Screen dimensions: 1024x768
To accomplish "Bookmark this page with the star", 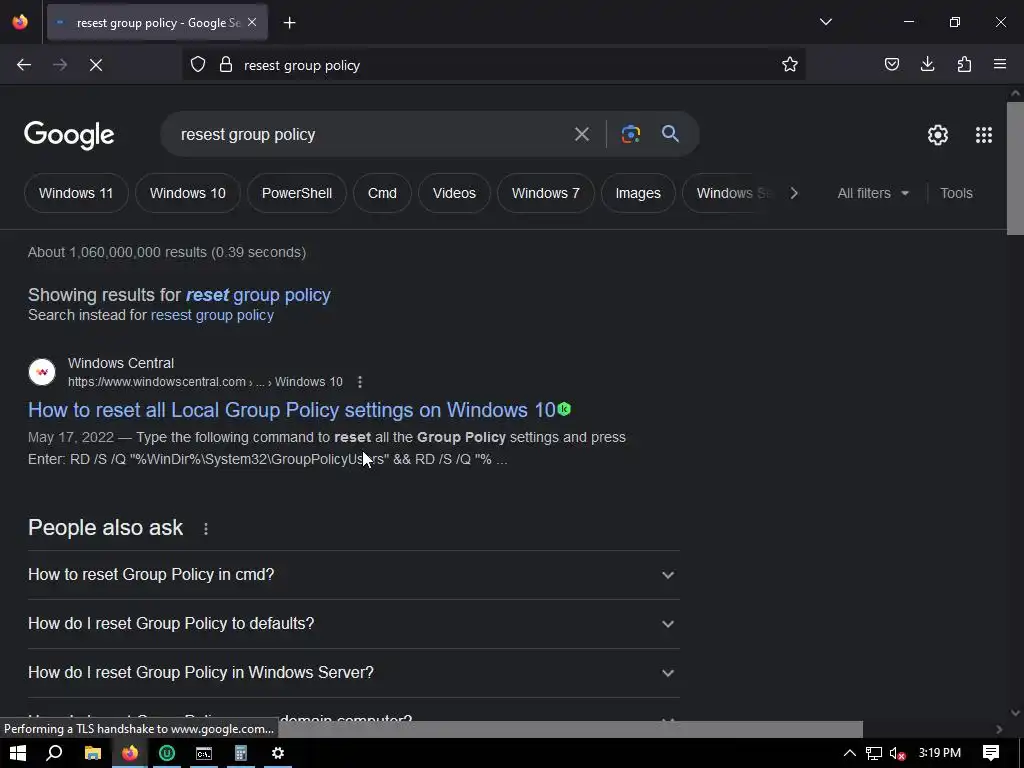I will tap(790, 65).
